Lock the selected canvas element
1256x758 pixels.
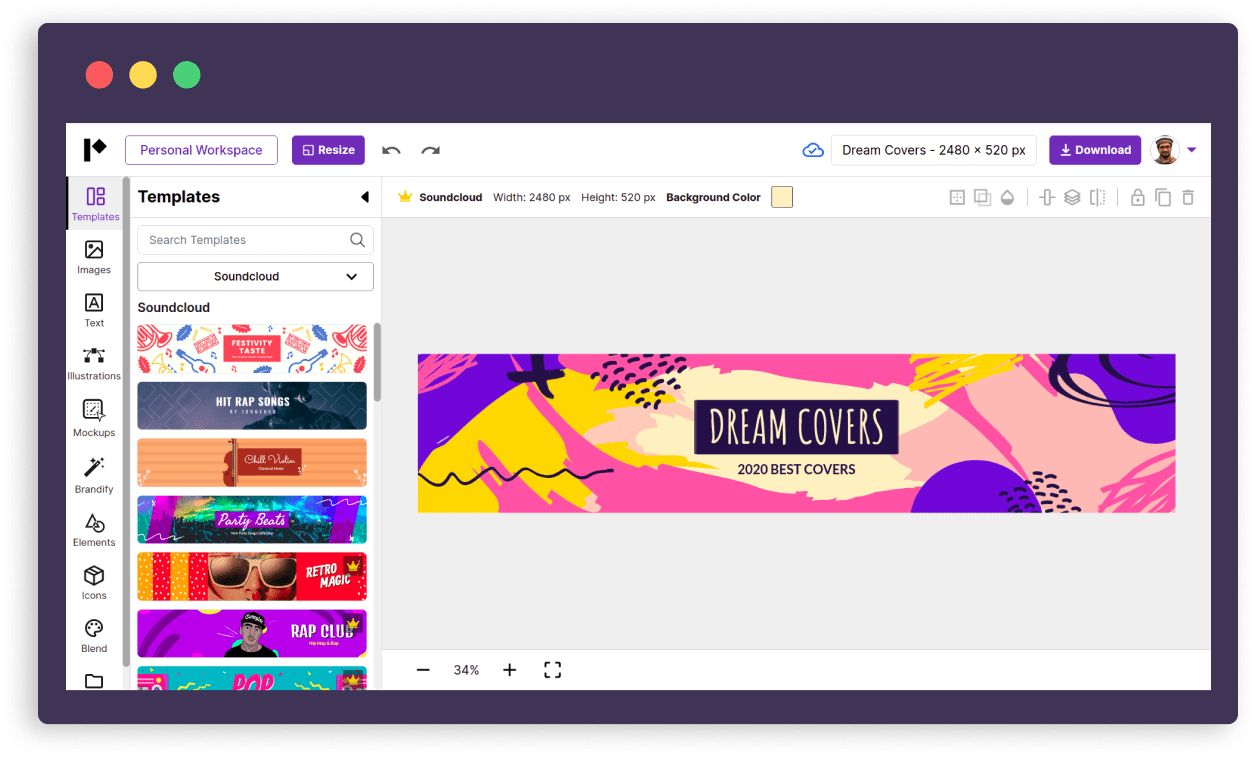click(x=1137, y=197)
